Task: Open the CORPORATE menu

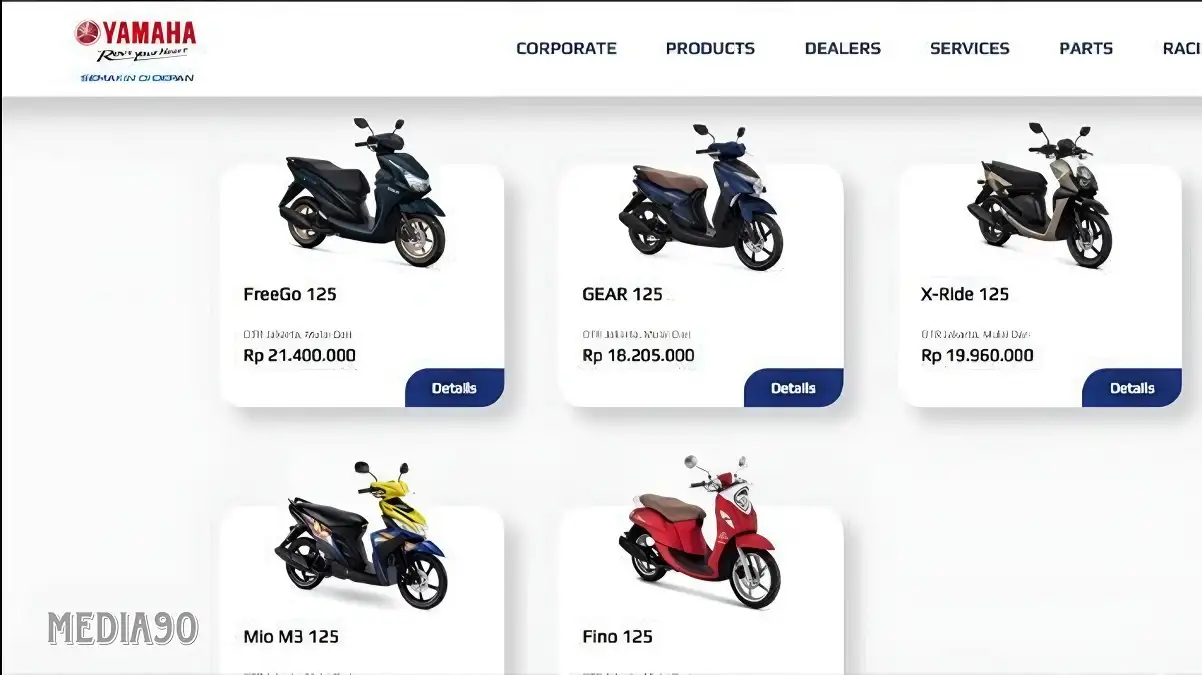Action: tap(566, 48)
